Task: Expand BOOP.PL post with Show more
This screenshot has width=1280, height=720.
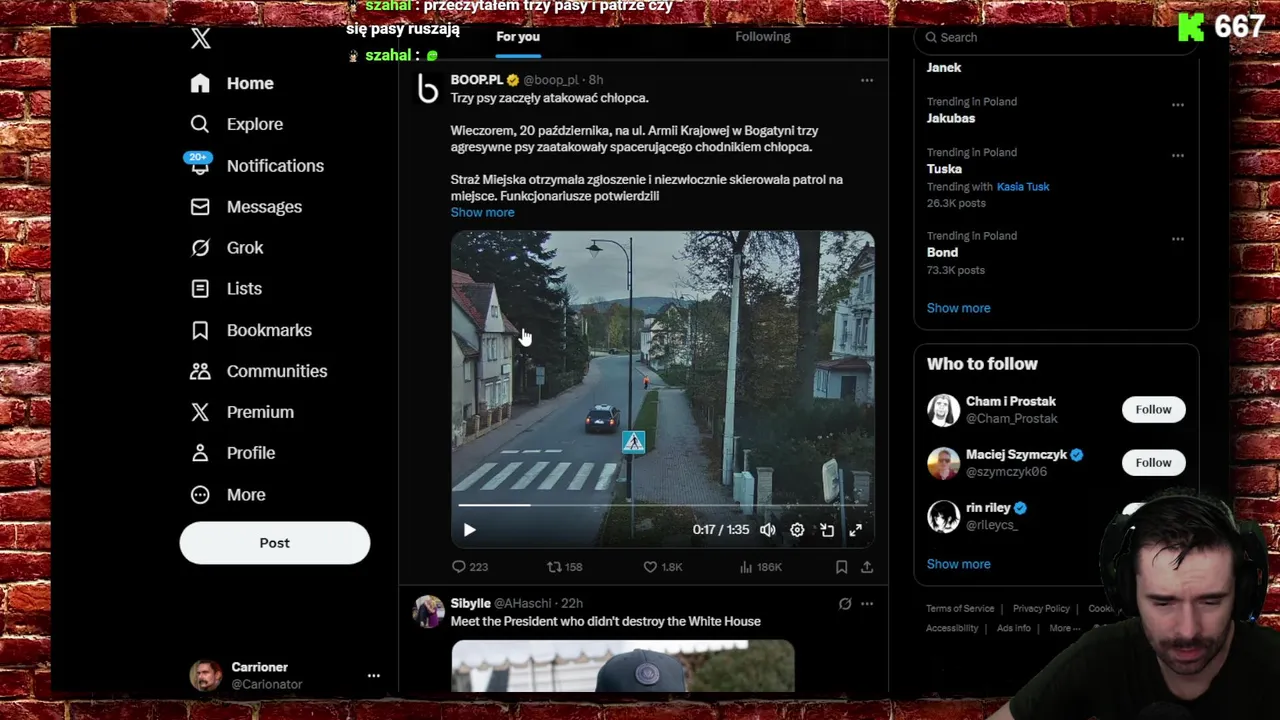Action: (x=482, y=212)
